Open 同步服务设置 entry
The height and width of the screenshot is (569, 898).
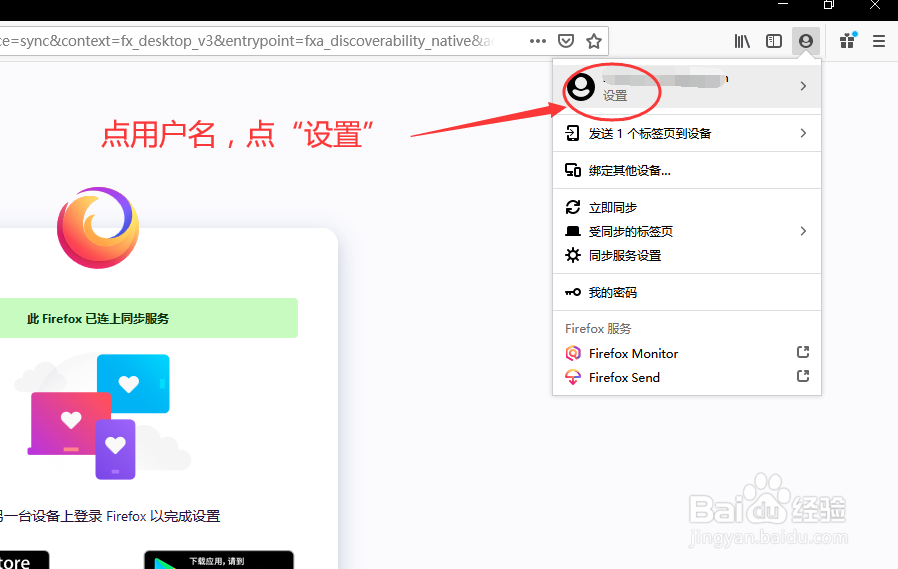[687, 255]
